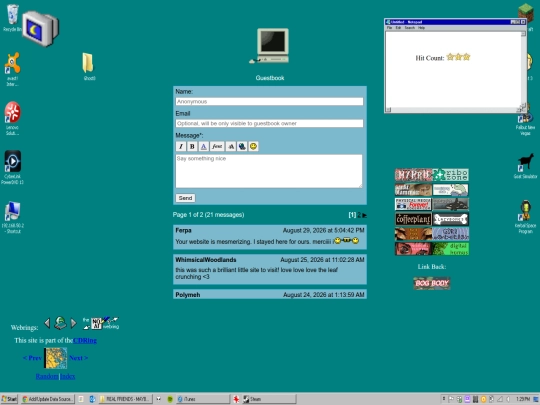Click the webring globe-on-book icon
This screenshot has width=540, height=405.
pyautogui.click(x=60, y=323)
